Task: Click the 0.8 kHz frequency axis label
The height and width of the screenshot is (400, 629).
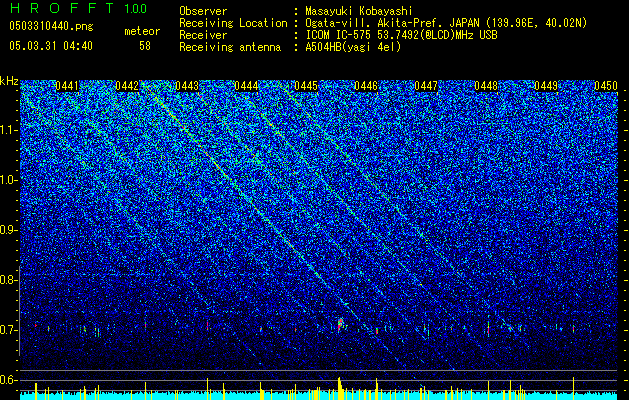Action: (x=8, y=280)
